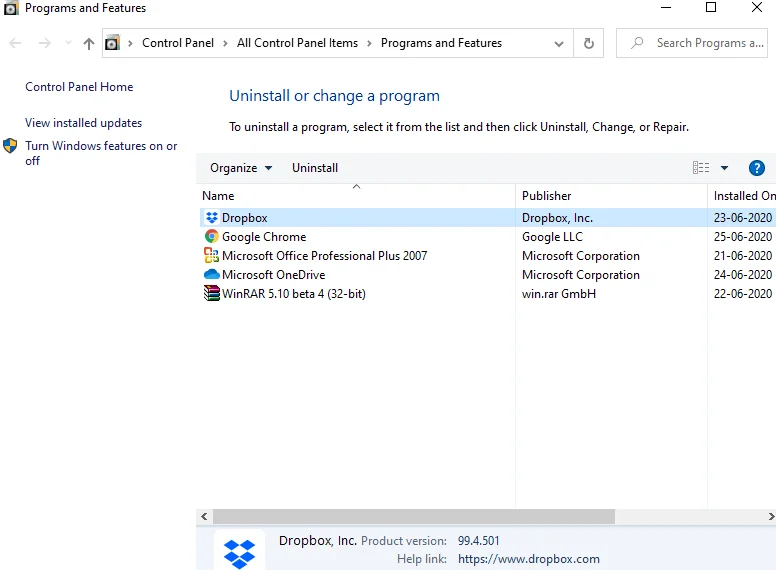Go up one level with up arrow

[89, 44]
